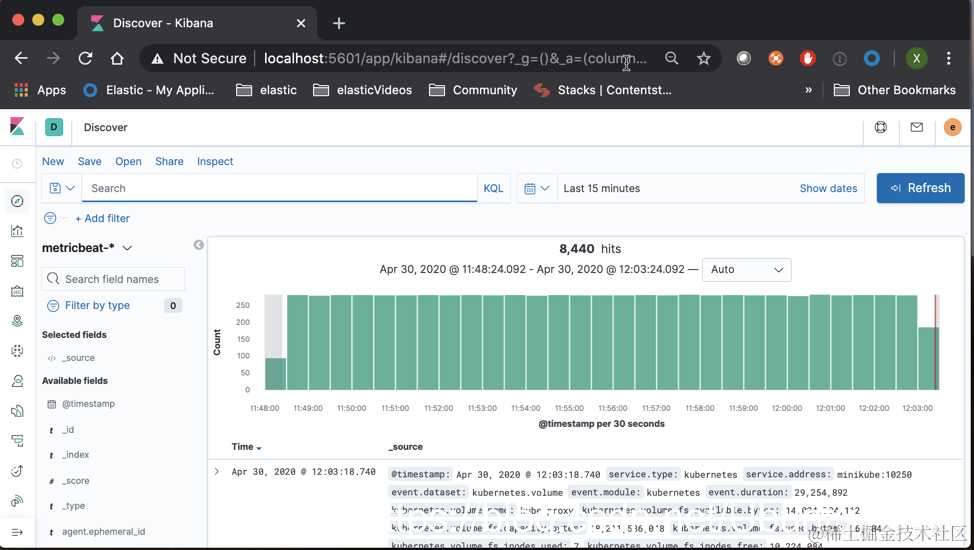Select the Discover compass icon in sidebar
The height and width of the screenshot is (550, 974).
17,201
